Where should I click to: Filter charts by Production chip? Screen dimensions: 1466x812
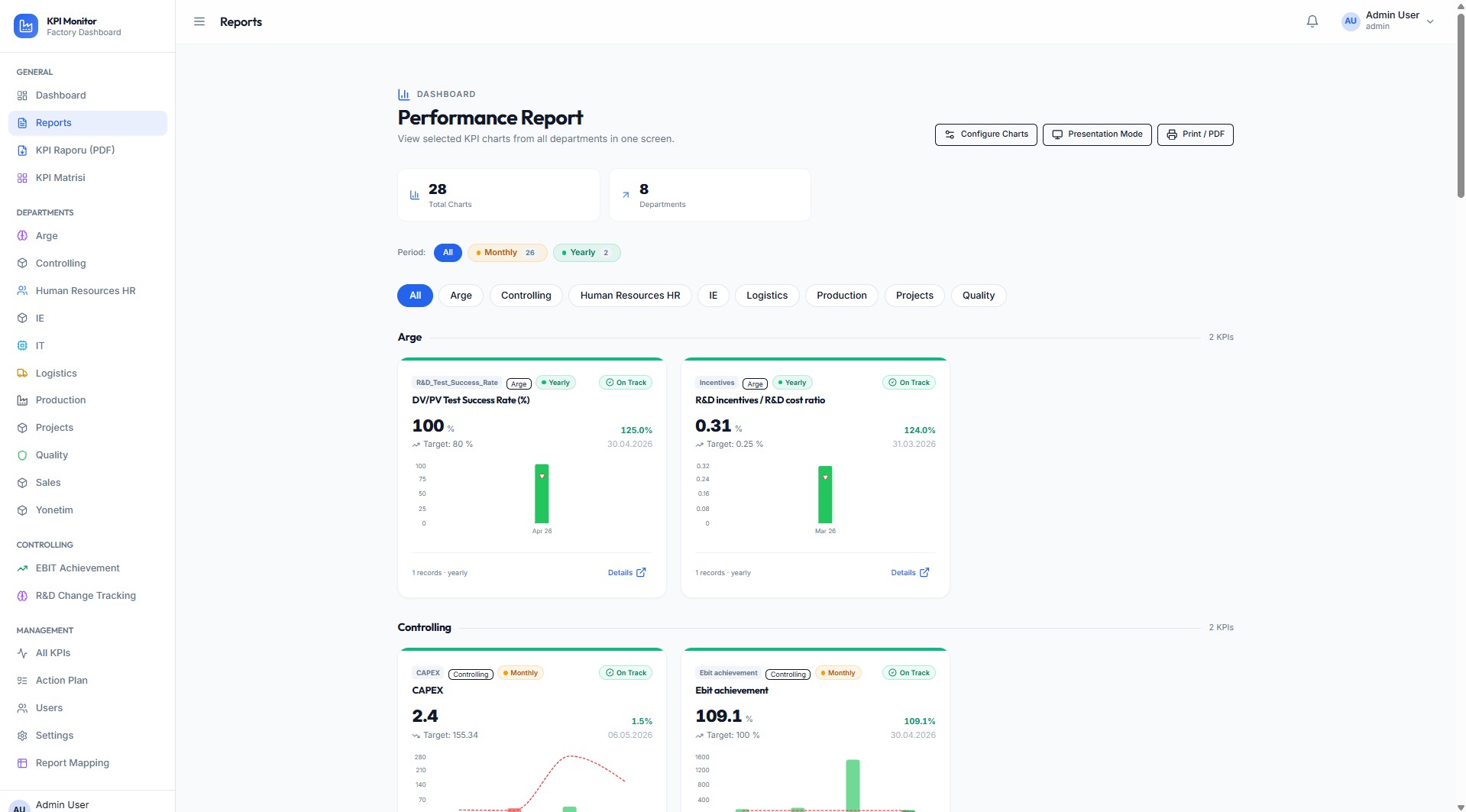click(x=842, y=296)
